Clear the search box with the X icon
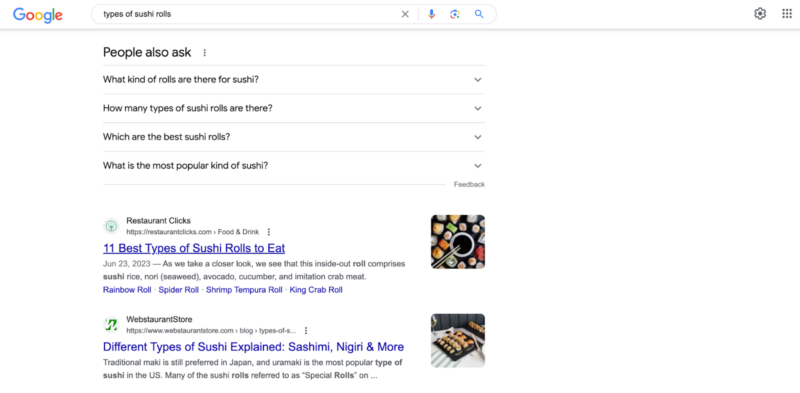Viewport: 800px width, 393px height. point(405,14)
